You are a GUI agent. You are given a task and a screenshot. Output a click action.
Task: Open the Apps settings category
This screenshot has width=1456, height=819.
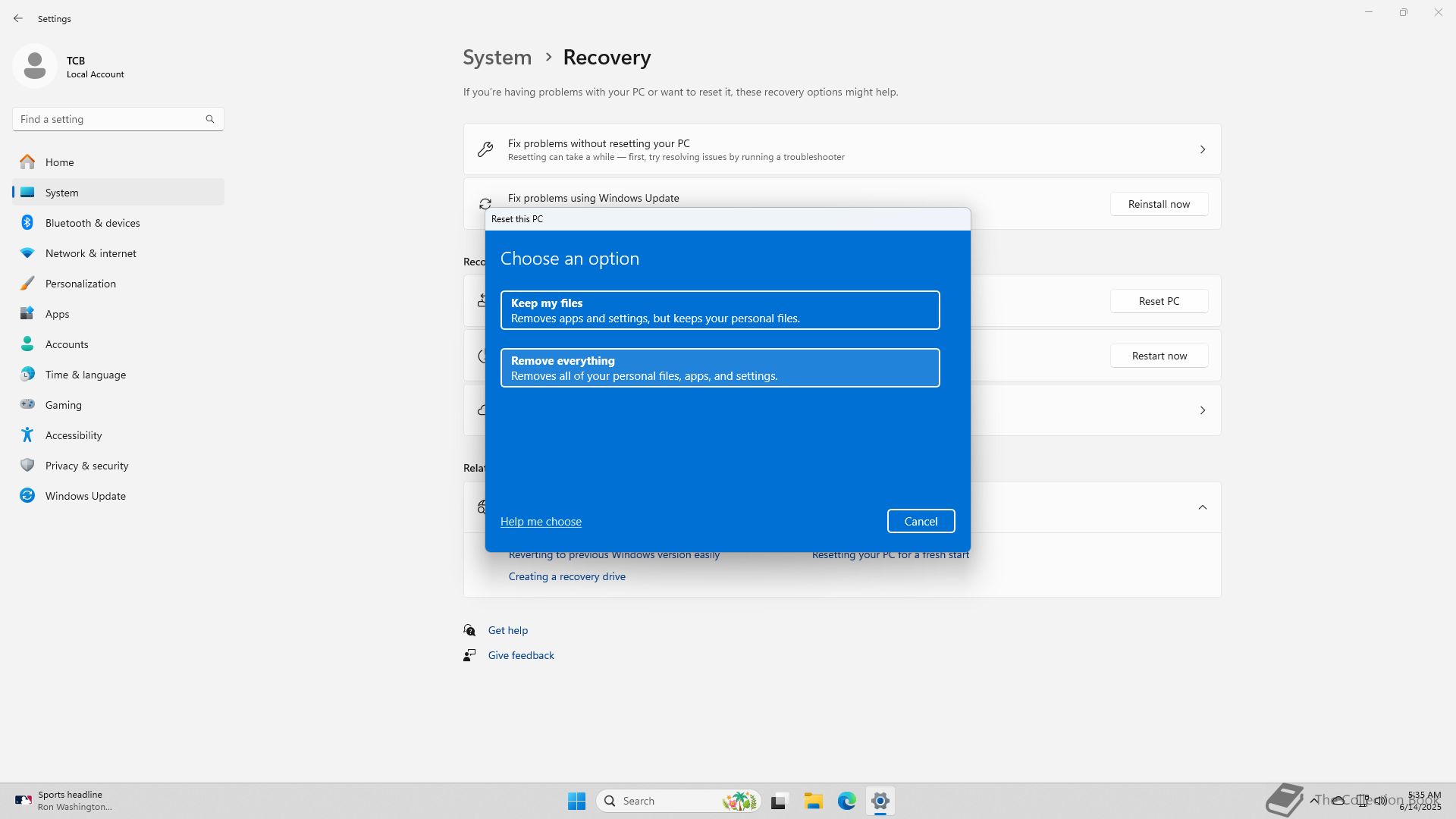coord(57,314)
